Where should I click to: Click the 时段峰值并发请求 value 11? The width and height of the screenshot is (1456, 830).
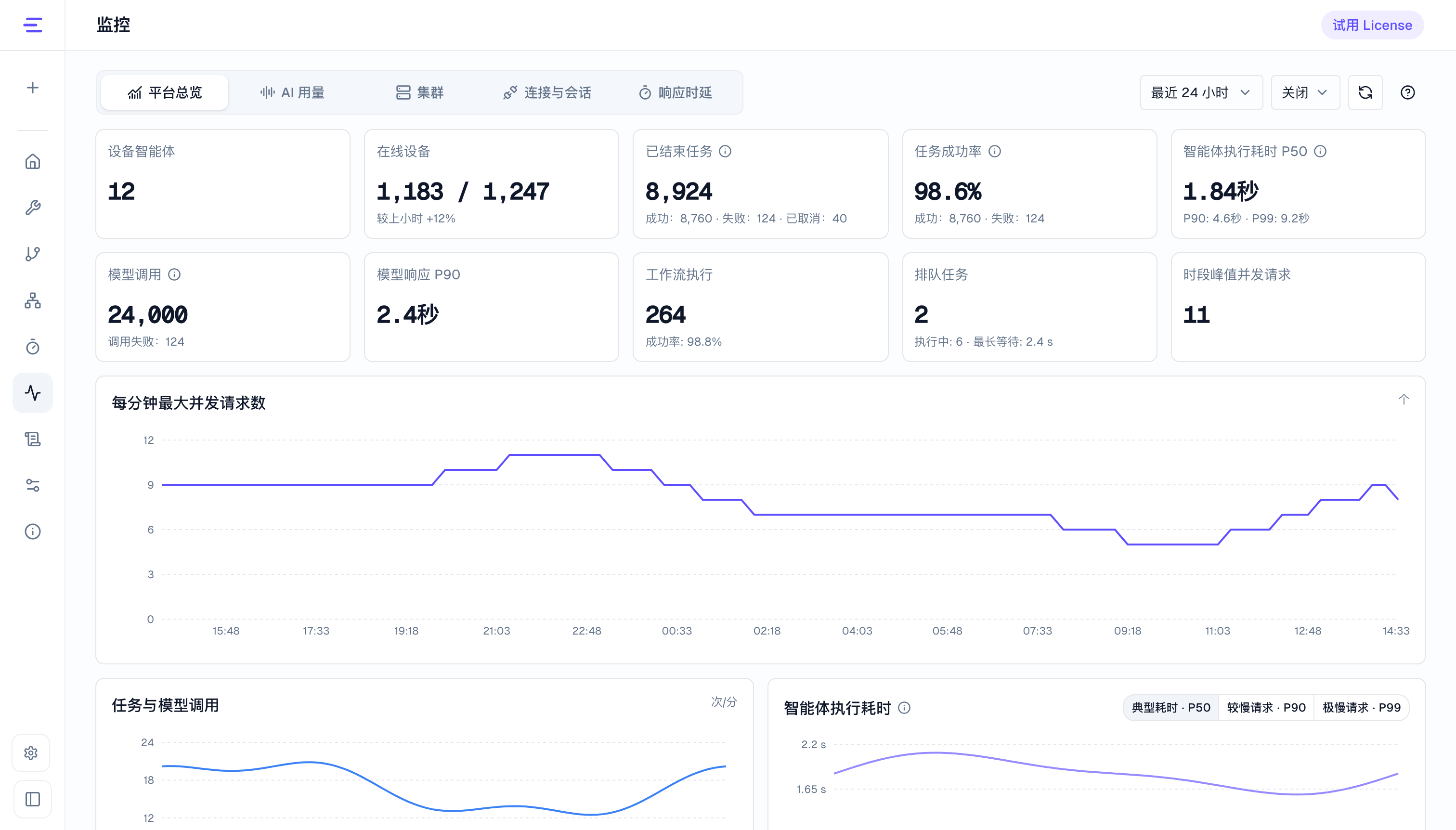click(x=1196, y=315)
